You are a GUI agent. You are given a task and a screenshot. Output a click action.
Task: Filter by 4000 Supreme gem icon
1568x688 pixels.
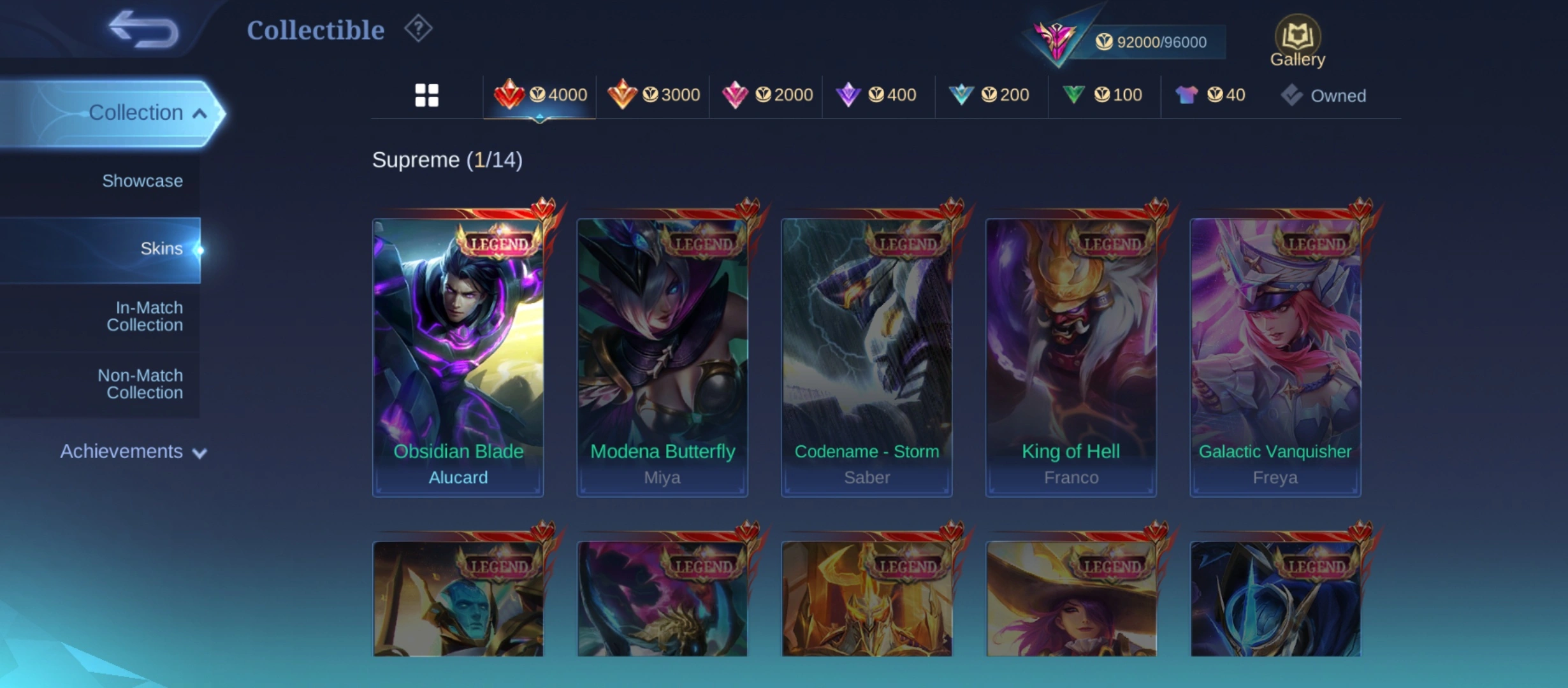coord(540,96)
